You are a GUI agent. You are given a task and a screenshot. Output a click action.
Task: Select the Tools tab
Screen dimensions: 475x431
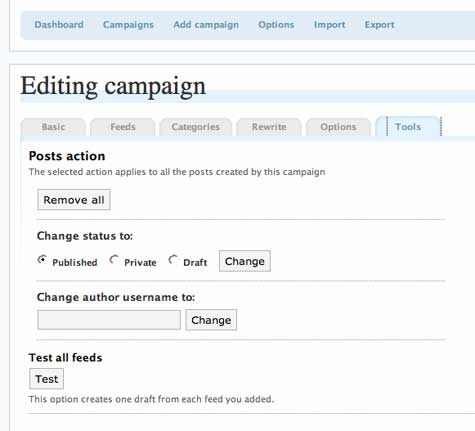pos(408,127)
